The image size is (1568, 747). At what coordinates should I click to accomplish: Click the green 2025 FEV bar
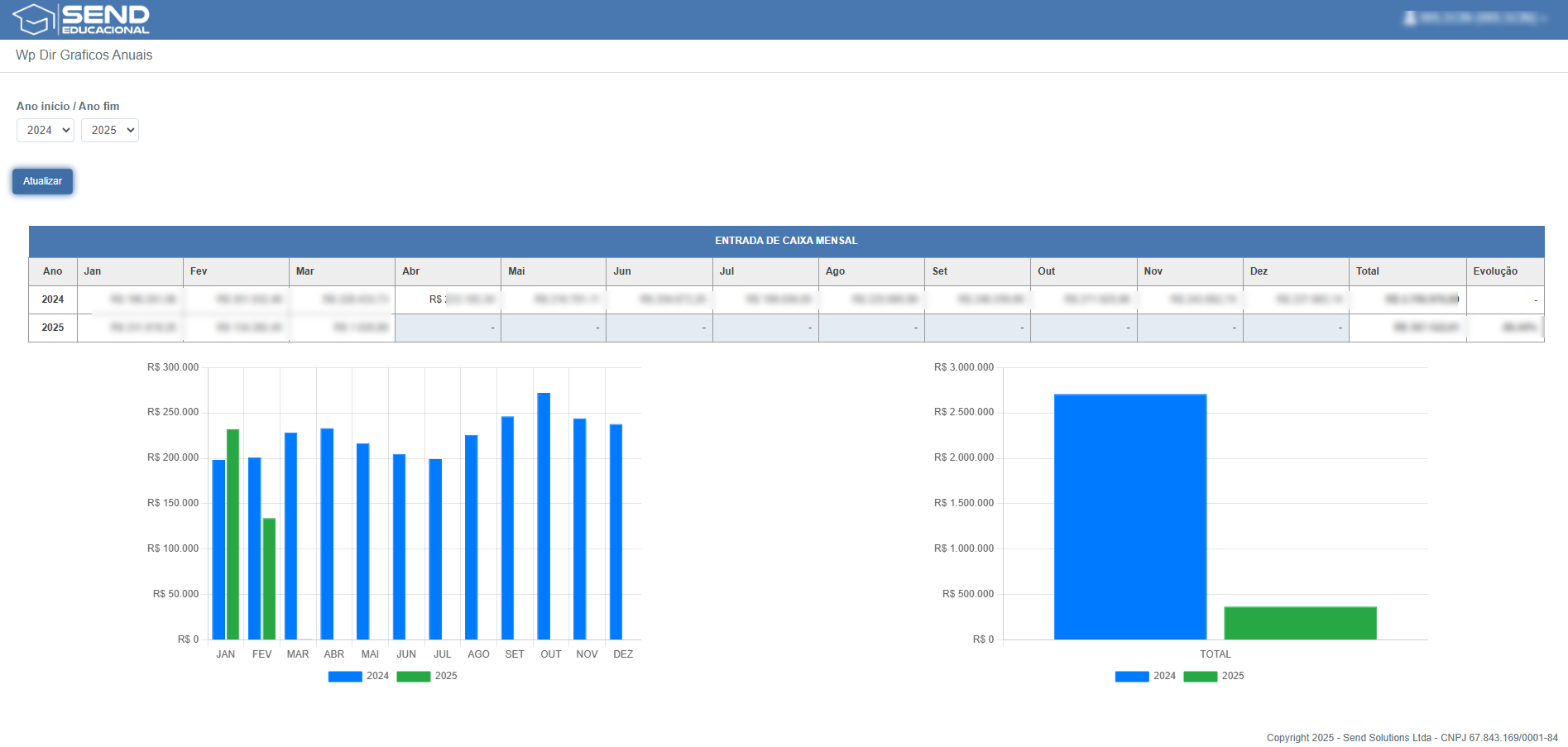pyautogui.click(x=269, y=579)
